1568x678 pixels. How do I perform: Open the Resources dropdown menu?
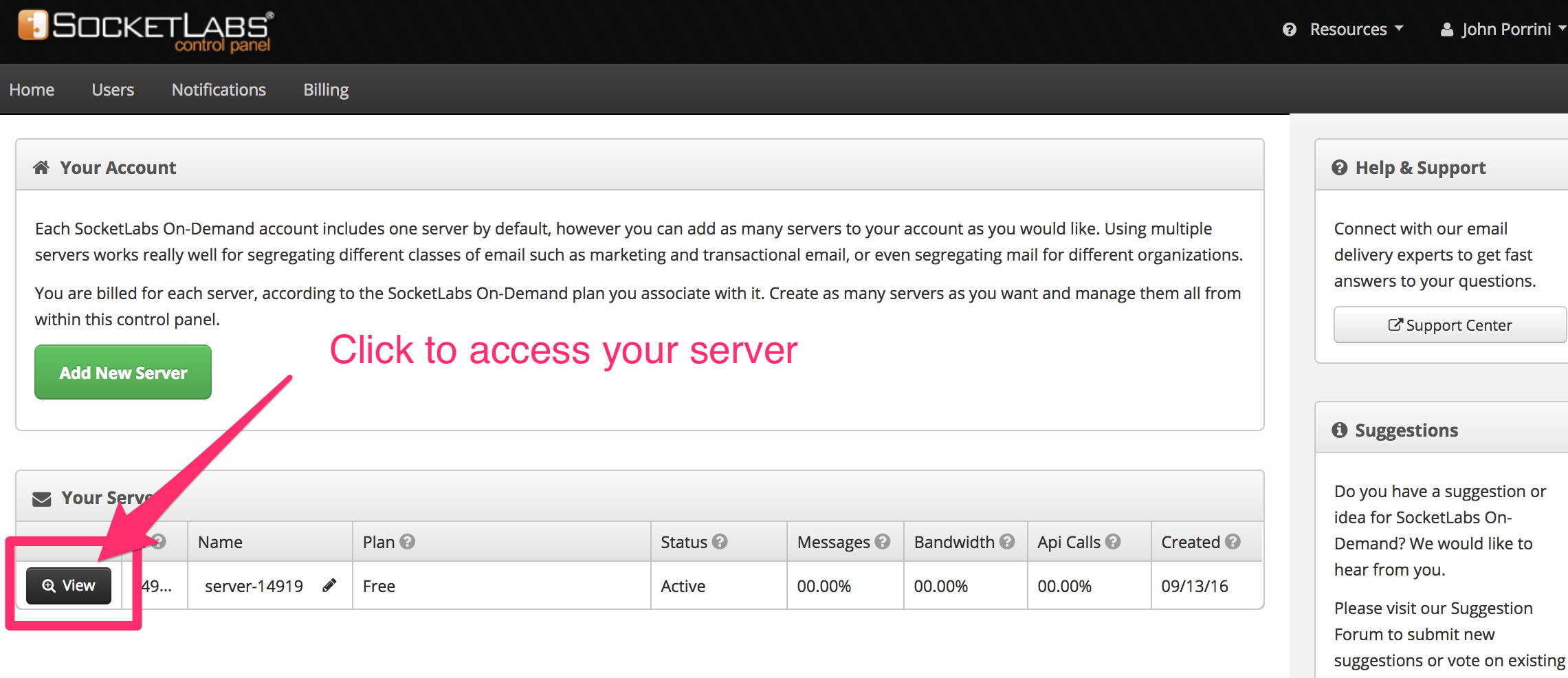coord(1356,30)
